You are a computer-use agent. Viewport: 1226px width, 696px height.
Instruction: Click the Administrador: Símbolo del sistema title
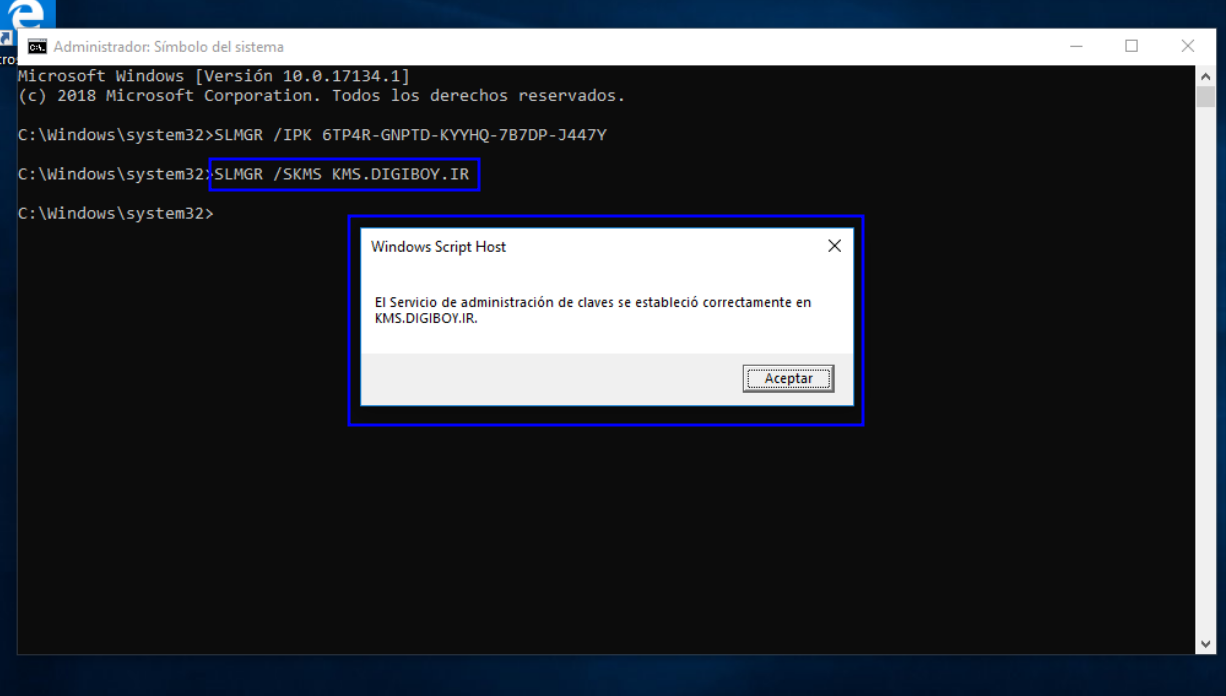coord(168,46)
